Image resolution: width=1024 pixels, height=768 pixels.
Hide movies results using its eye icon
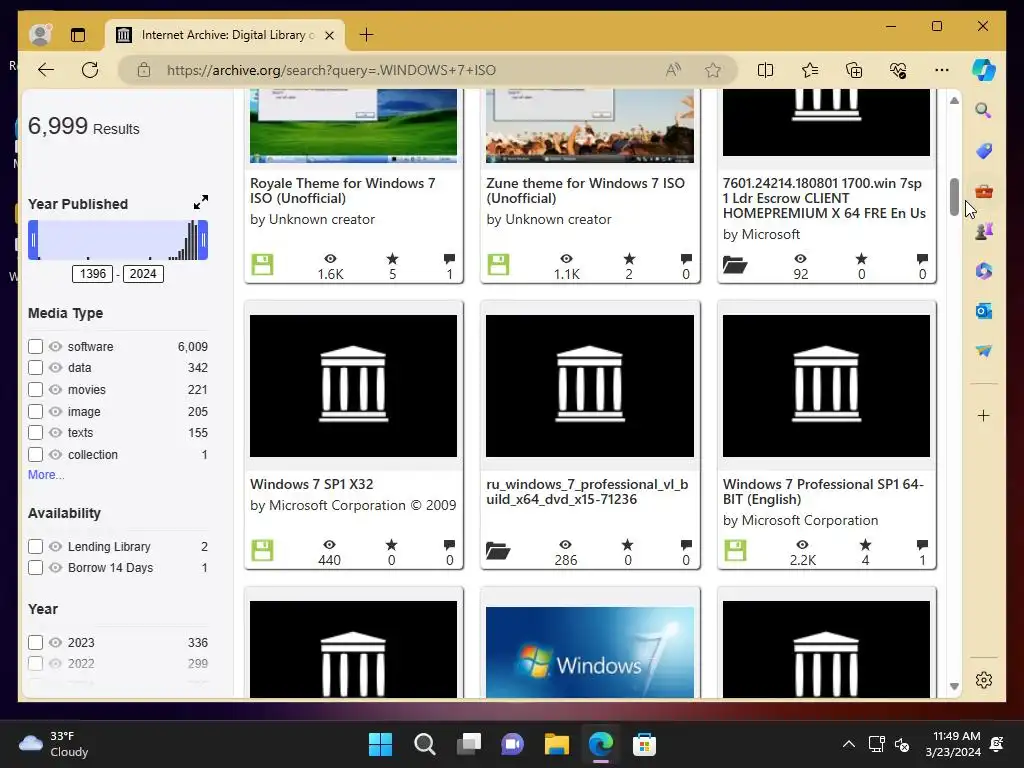[x=56, y=390]
